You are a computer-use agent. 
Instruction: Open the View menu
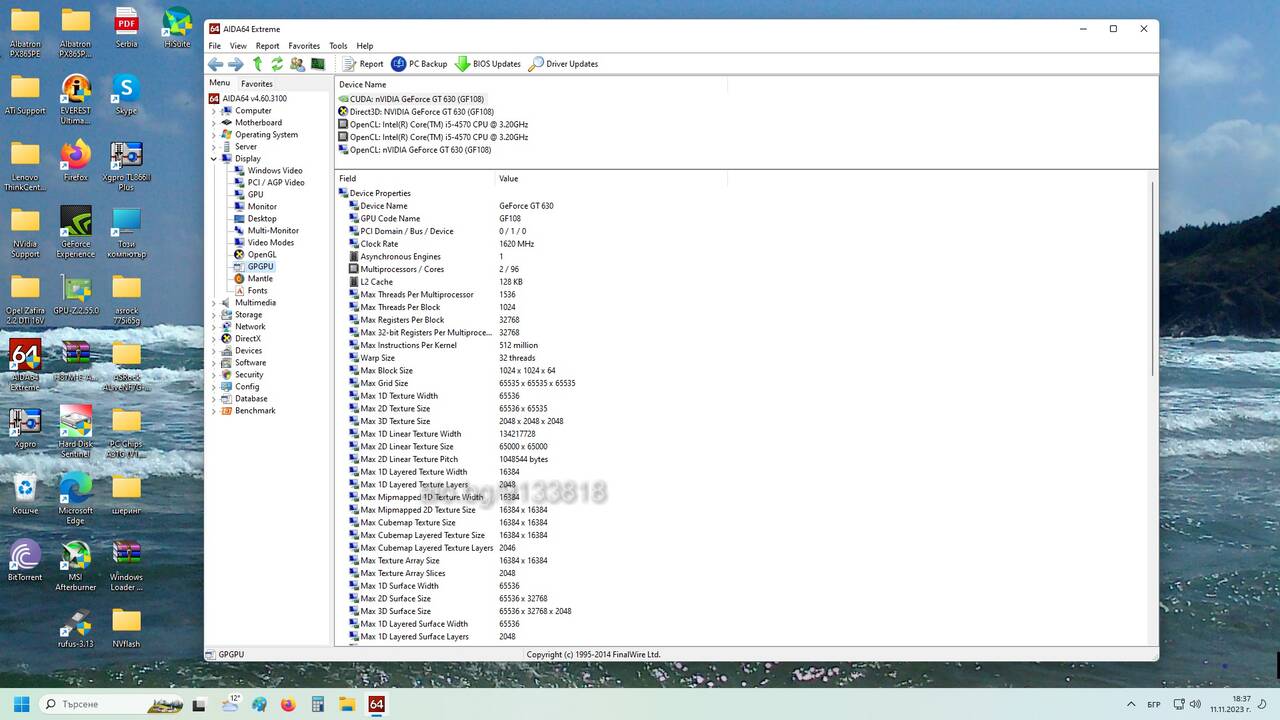[238, 46]
